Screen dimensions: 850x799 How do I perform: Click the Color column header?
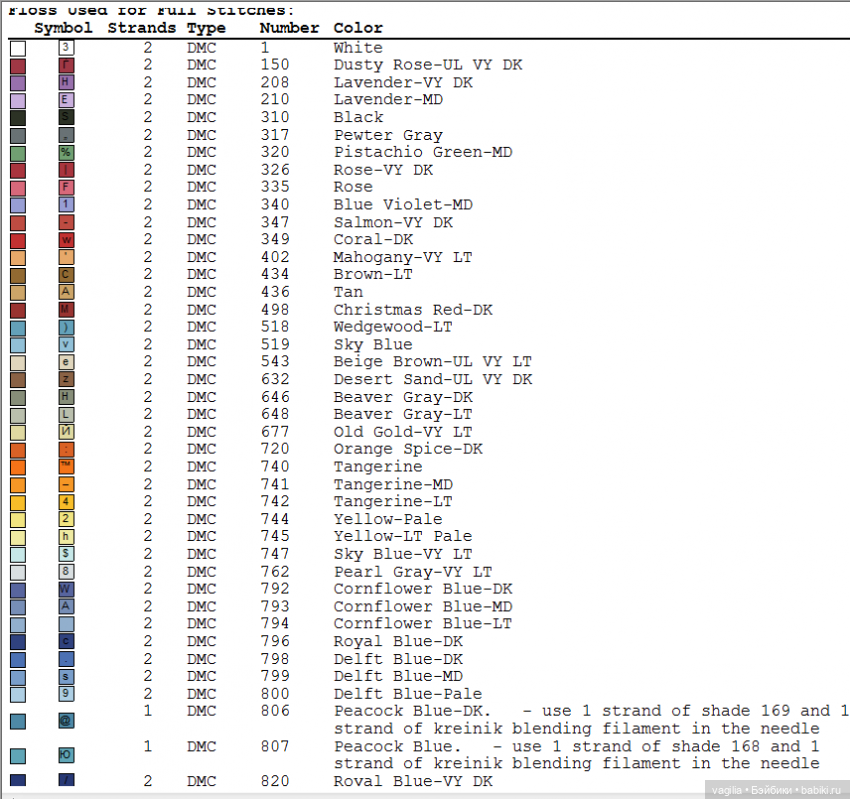[358, 28]
